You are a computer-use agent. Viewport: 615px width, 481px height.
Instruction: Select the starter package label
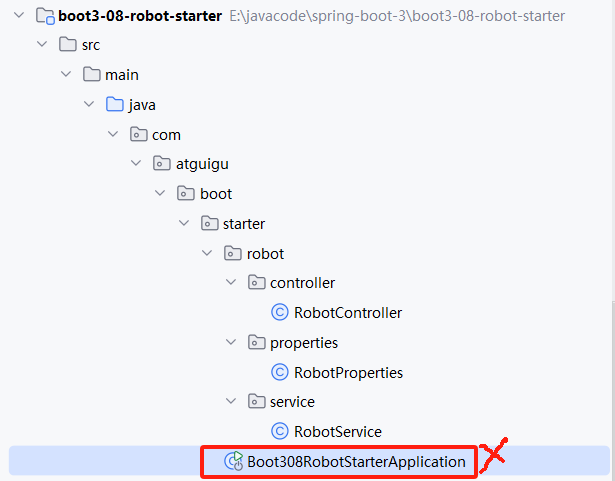coord(244,224)
